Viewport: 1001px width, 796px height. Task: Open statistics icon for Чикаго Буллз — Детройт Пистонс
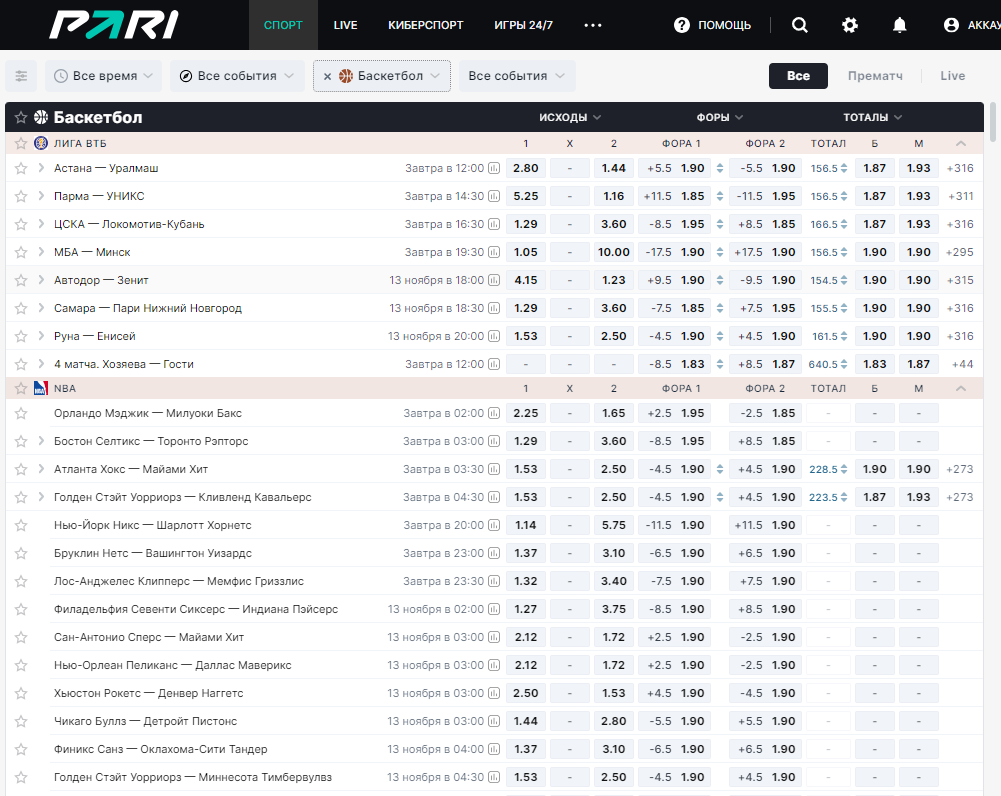[494, 721]
